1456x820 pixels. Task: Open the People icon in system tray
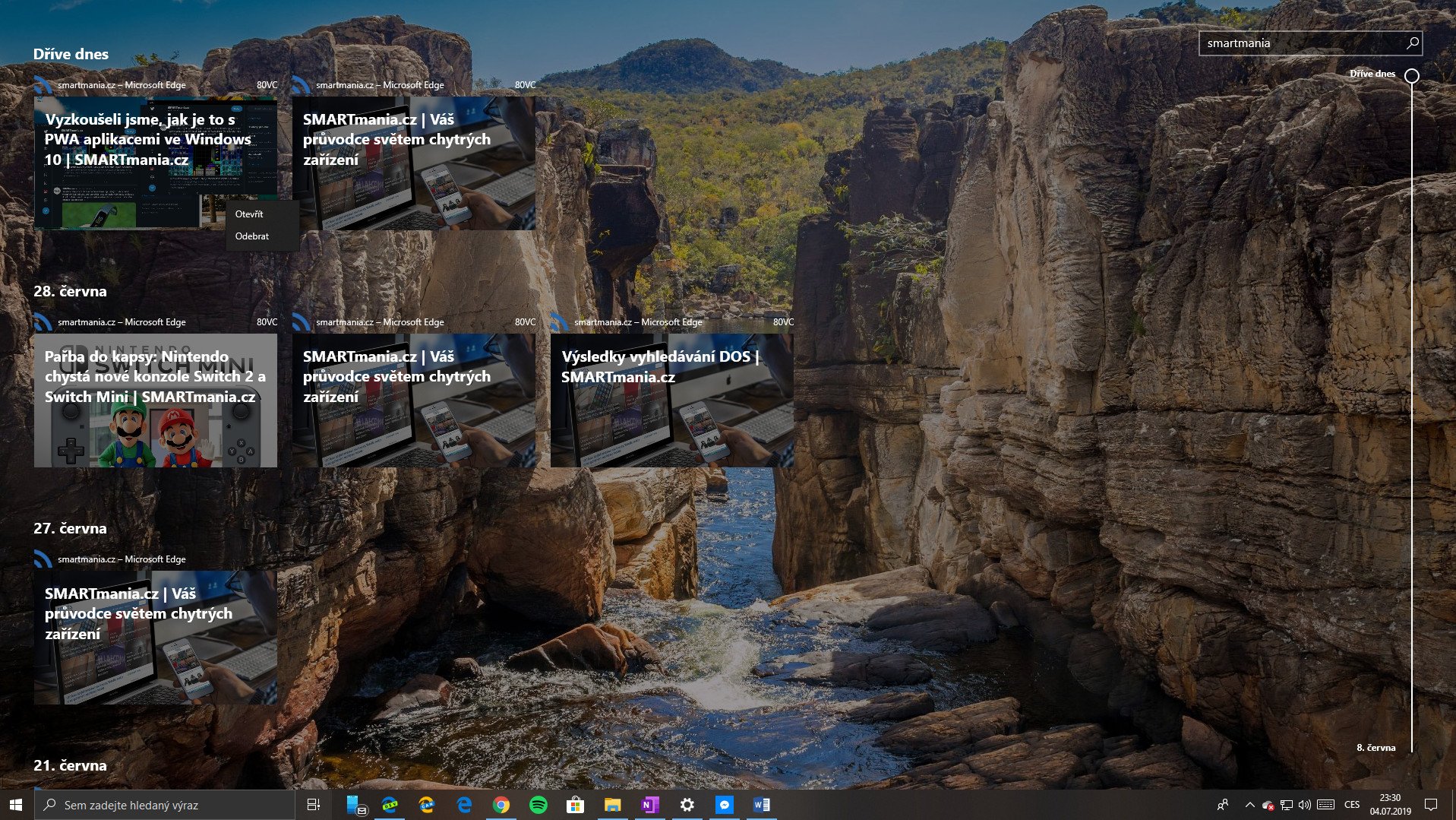pos(1222,805)
